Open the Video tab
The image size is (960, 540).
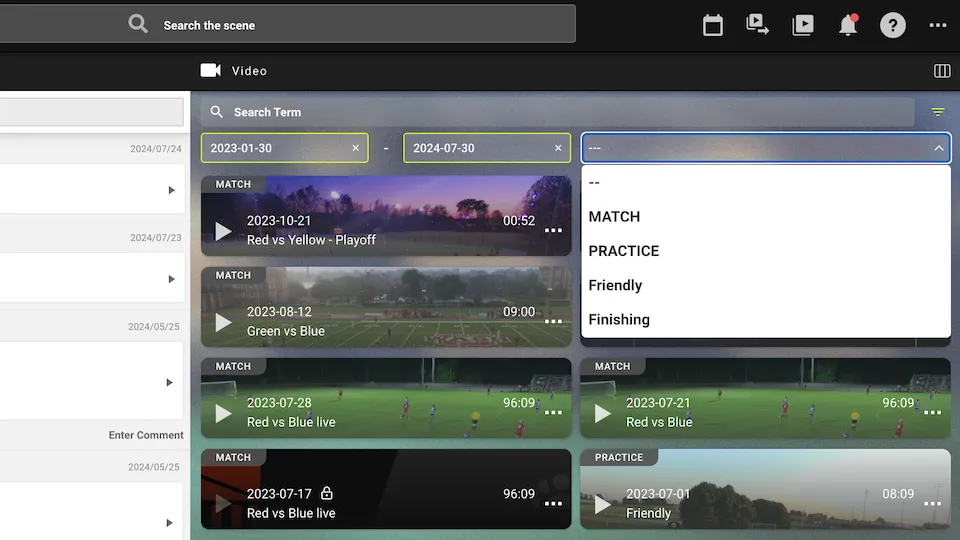point(234,71)
